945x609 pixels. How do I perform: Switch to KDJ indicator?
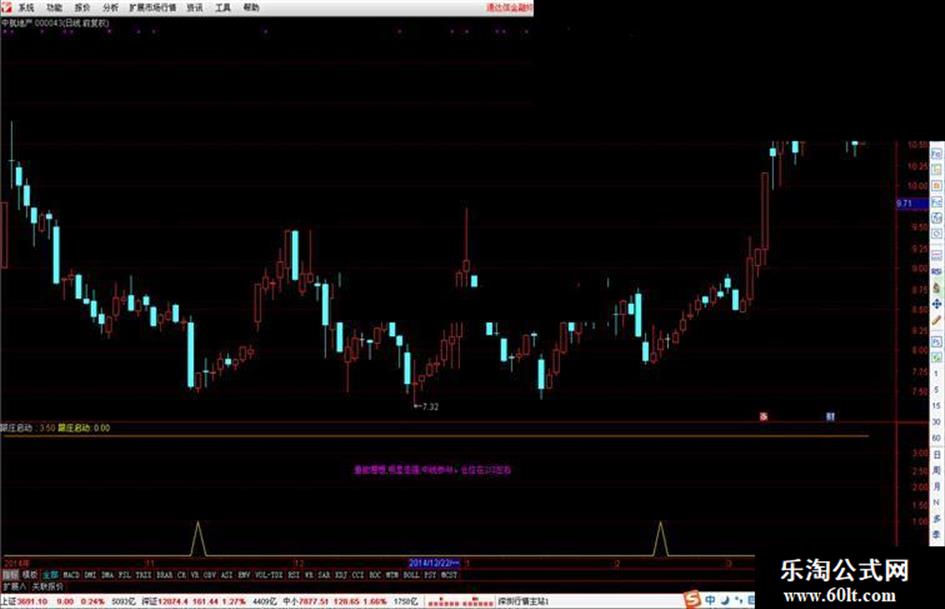(341, 575)
